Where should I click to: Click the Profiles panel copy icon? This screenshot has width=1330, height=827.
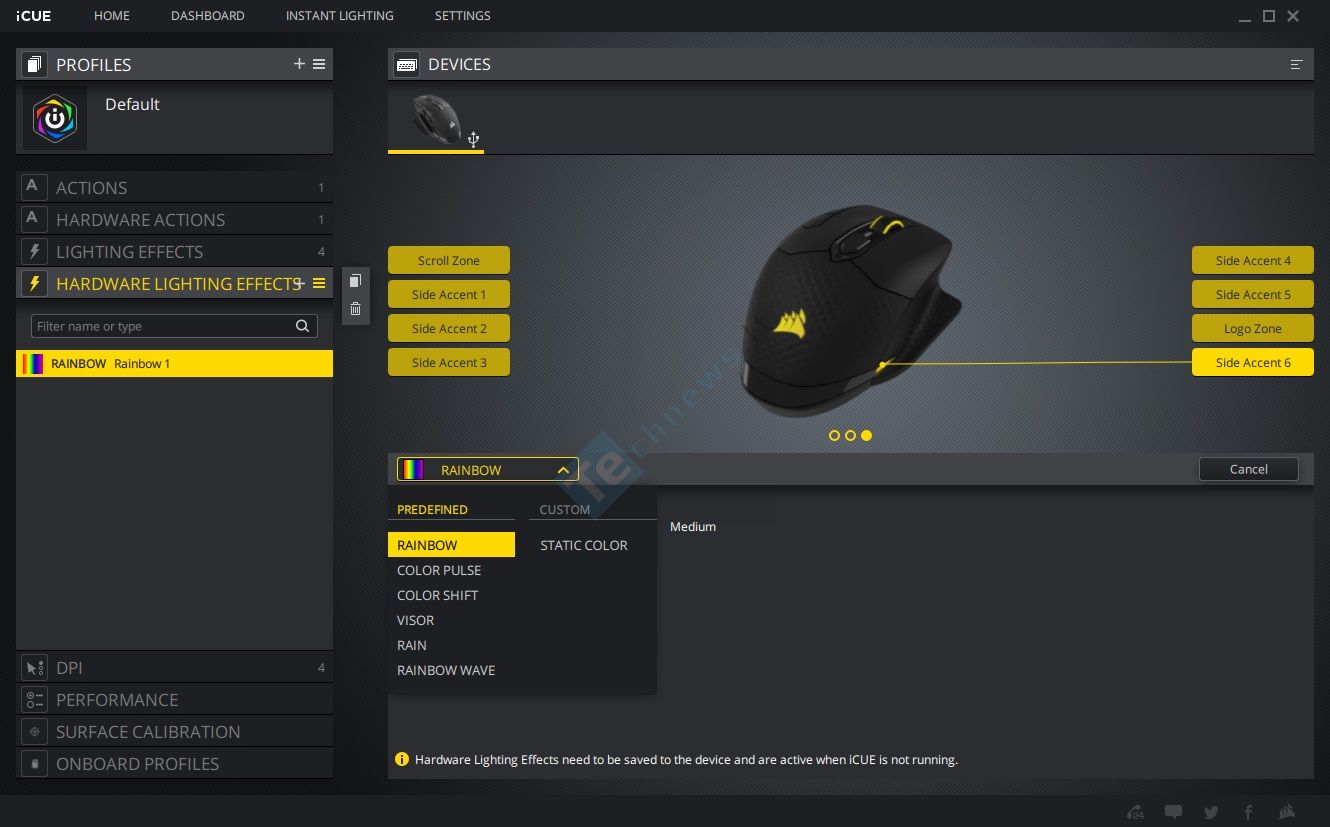[x=34, y=64]
